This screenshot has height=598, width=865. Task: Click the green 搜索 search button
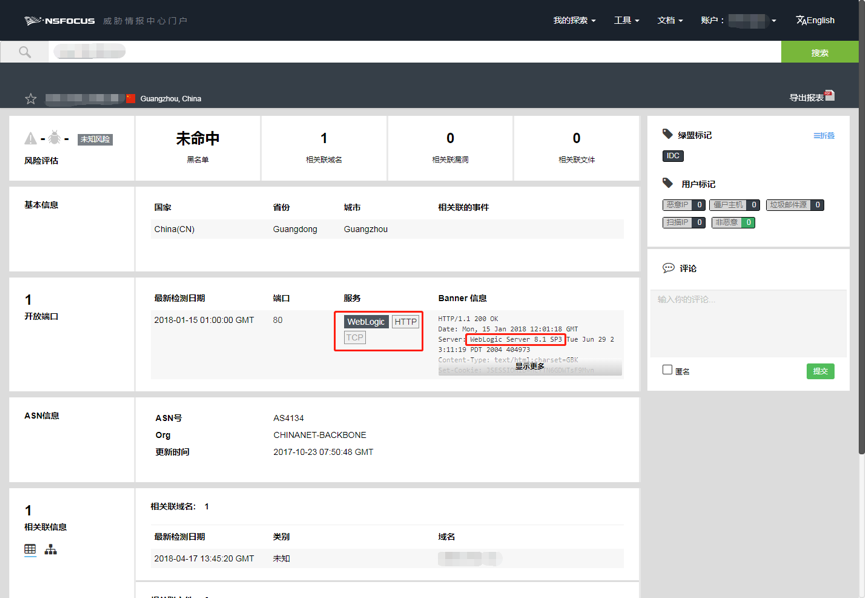click(x=820, y=52)
